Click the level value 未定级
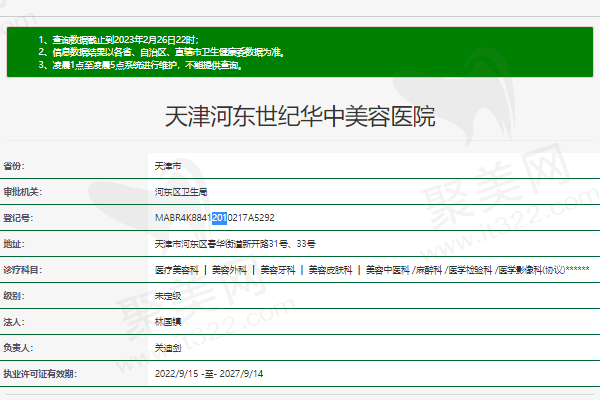Image resolution: width=600 pixels, height=400 pixels. click(168, 297)
